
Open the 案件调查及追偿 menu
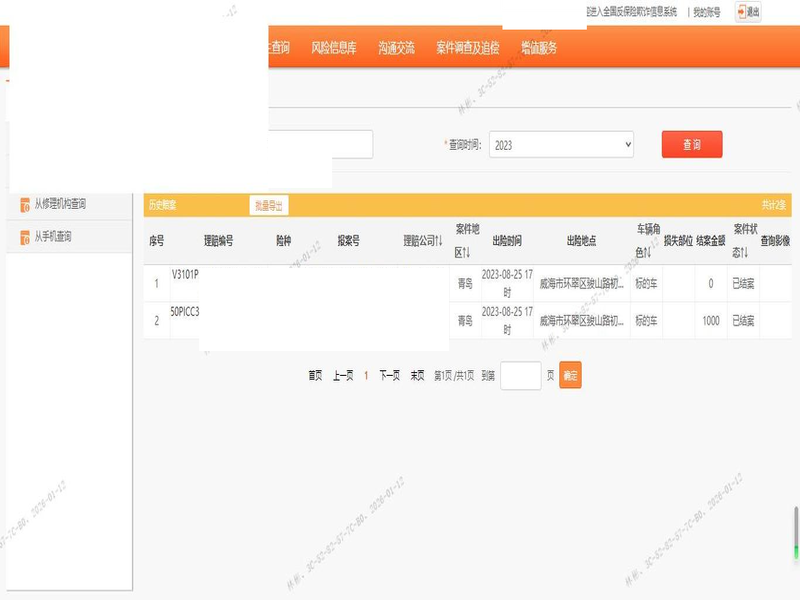click(467, 48)
